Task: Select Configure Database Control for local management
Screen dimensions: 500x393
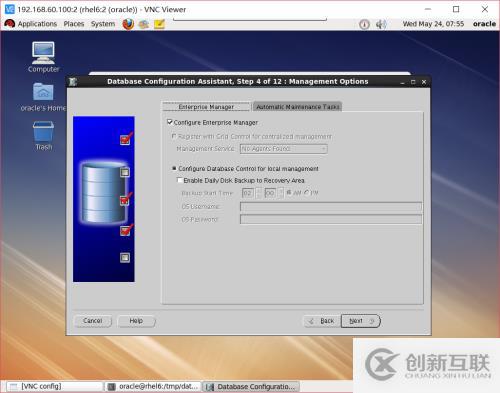Action: click(x=174, y=168)
